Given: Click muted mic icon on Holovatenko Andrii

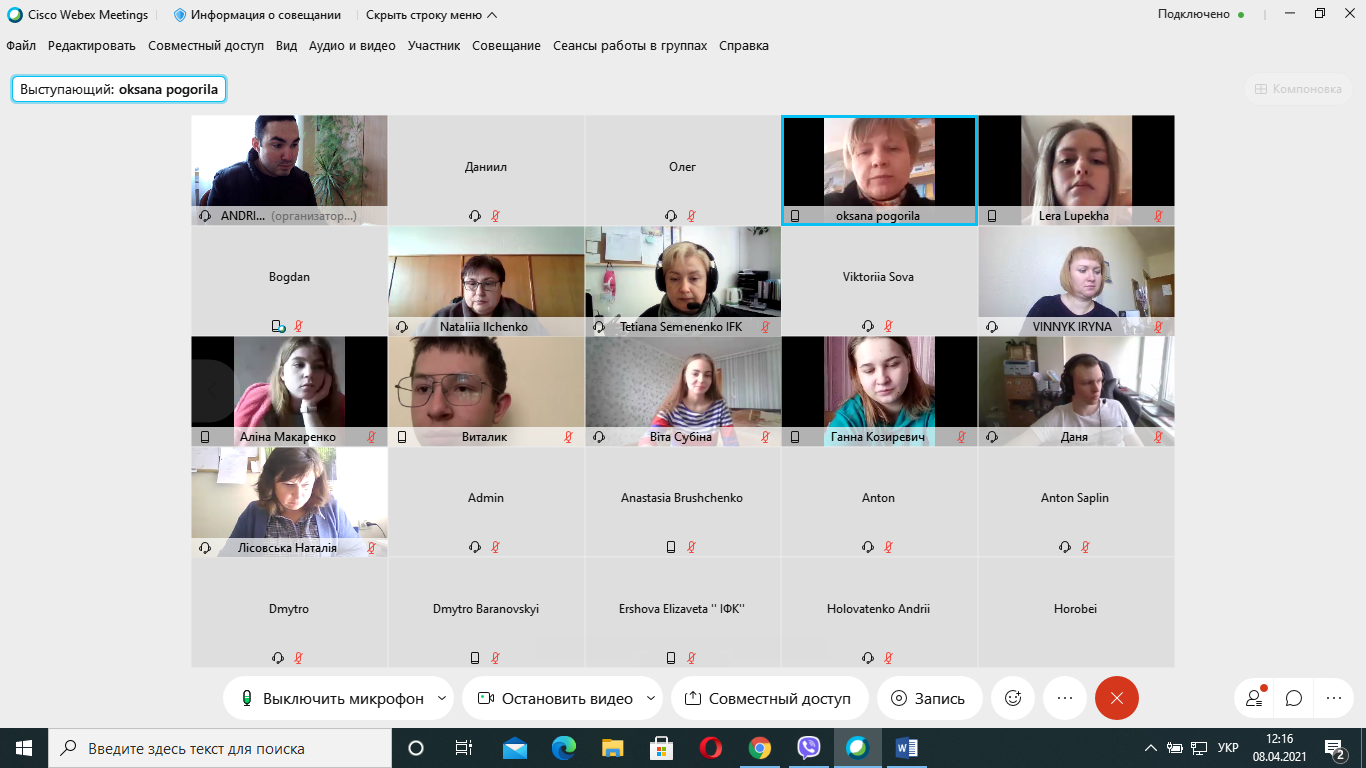Looking at the screenshot, I should click(x=888, y=658).
